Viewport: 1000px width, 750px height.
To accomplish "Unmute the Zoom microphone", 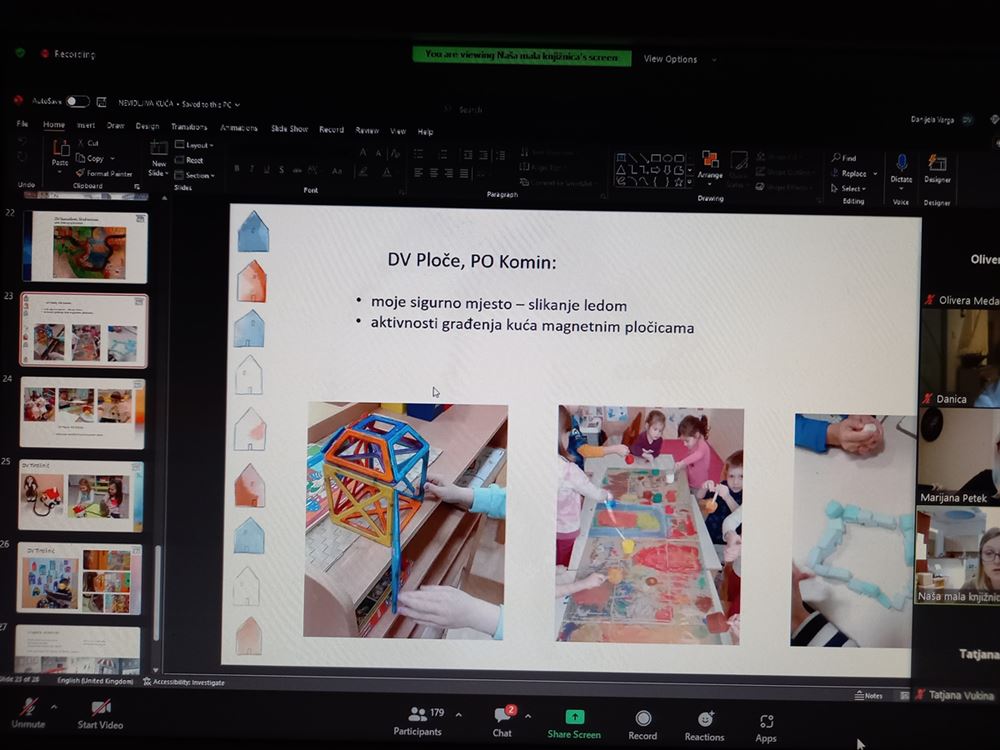I will pos(29,713).
